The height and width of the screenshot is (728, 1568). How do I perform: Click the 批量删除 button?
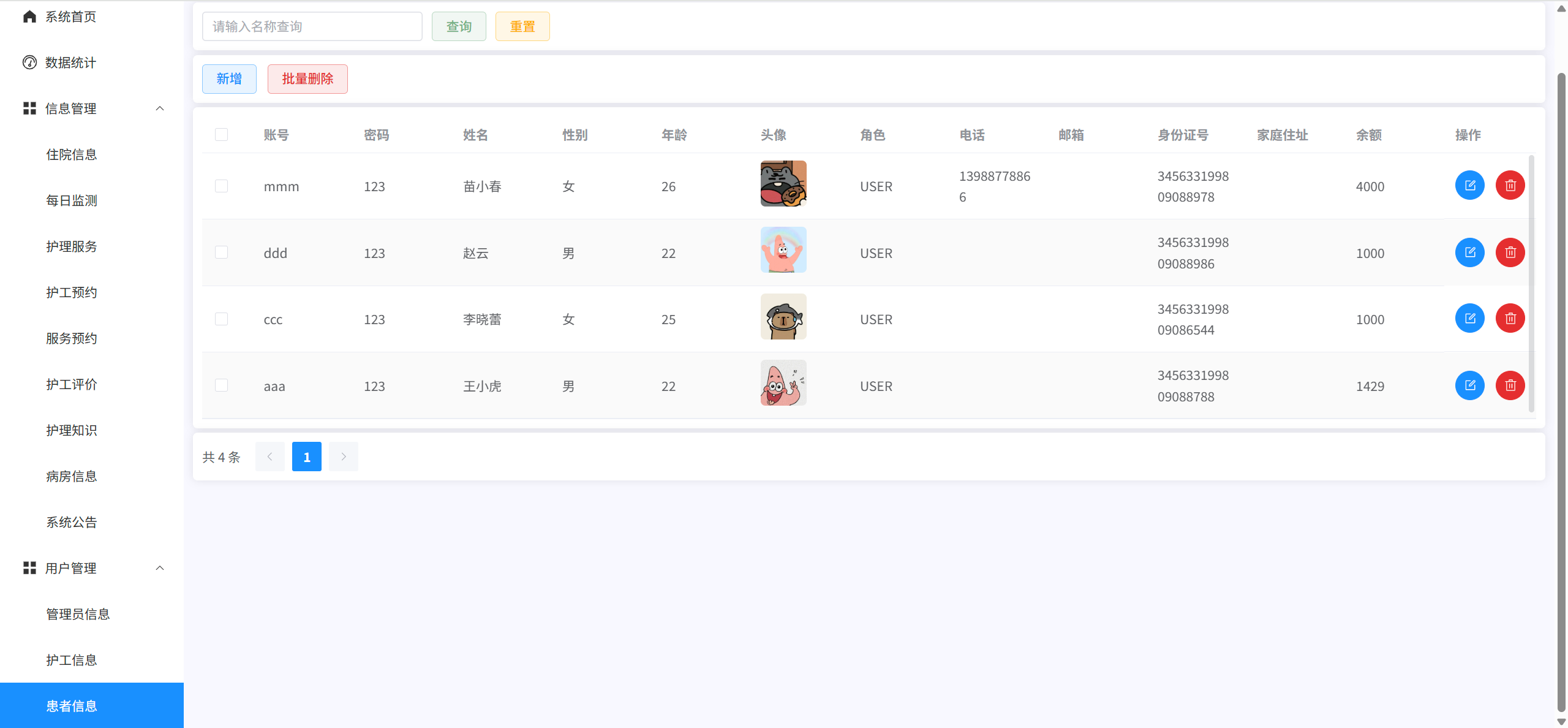[x=307, y=78]
